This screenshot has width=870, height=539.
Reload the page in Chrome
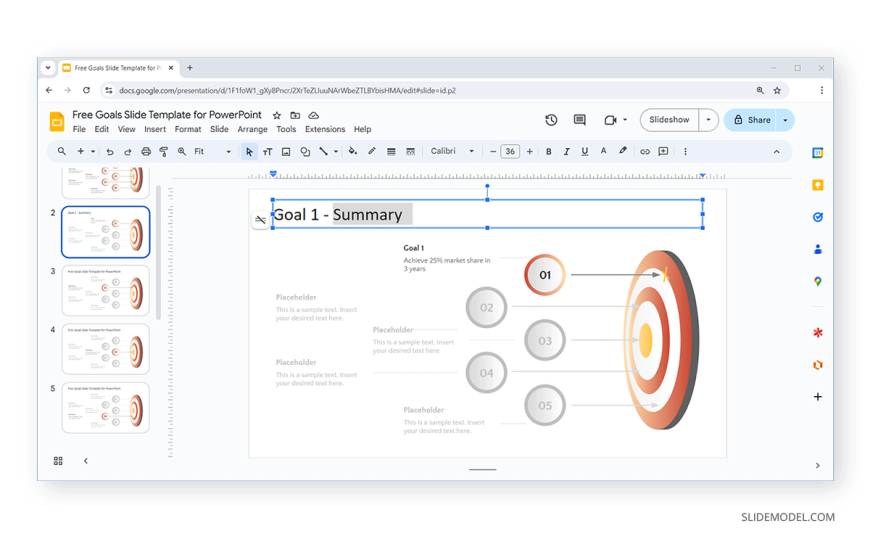tap(86, 90)
